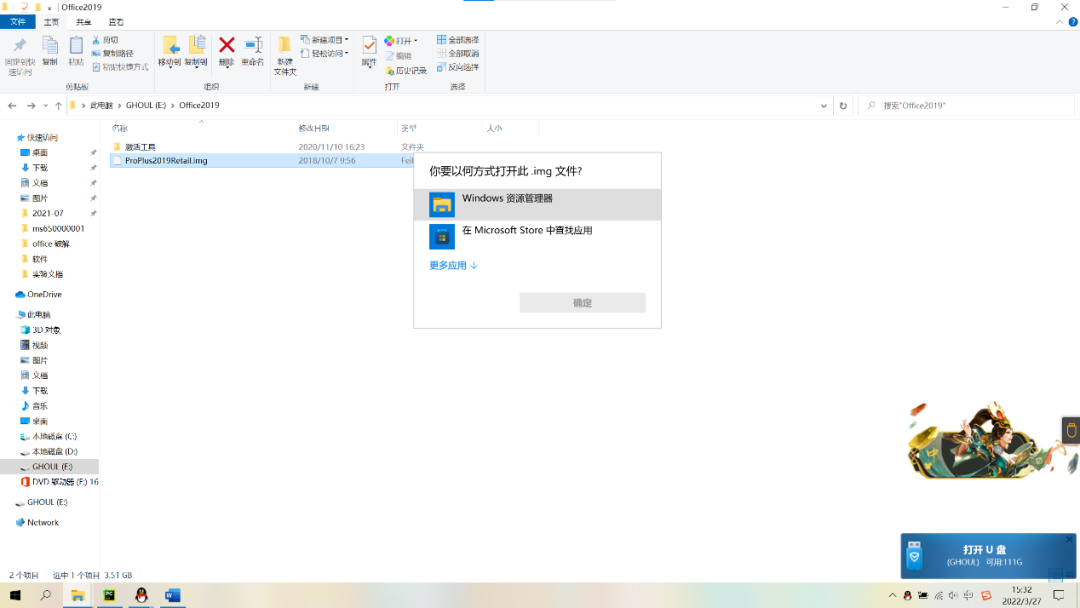Choose Find app in Microsoft Store

(x=537, y=236)
